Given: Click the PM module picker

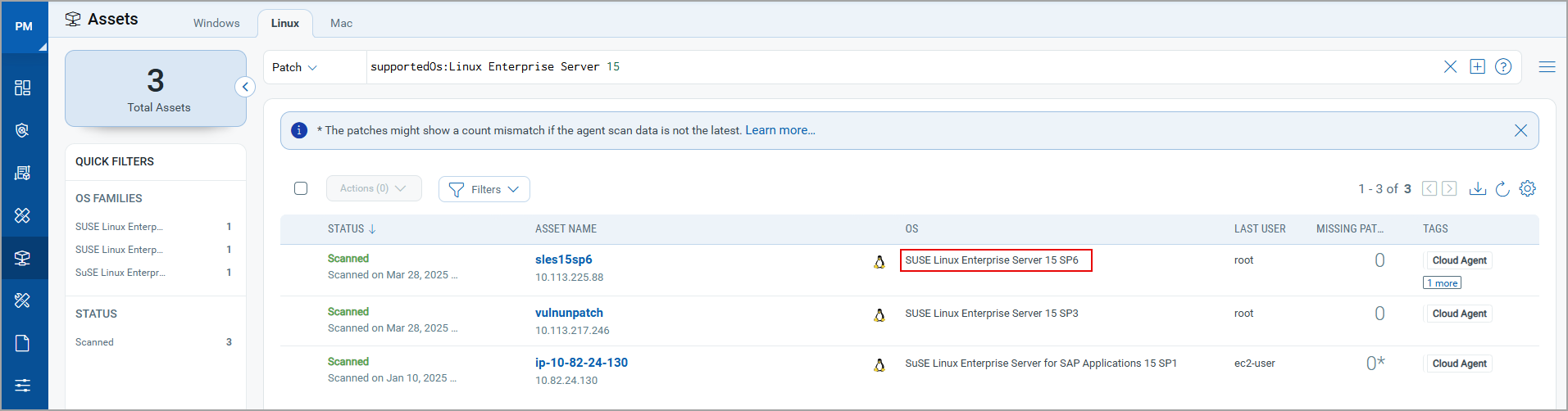Looking at the screenshot, I should coord(25,26).
